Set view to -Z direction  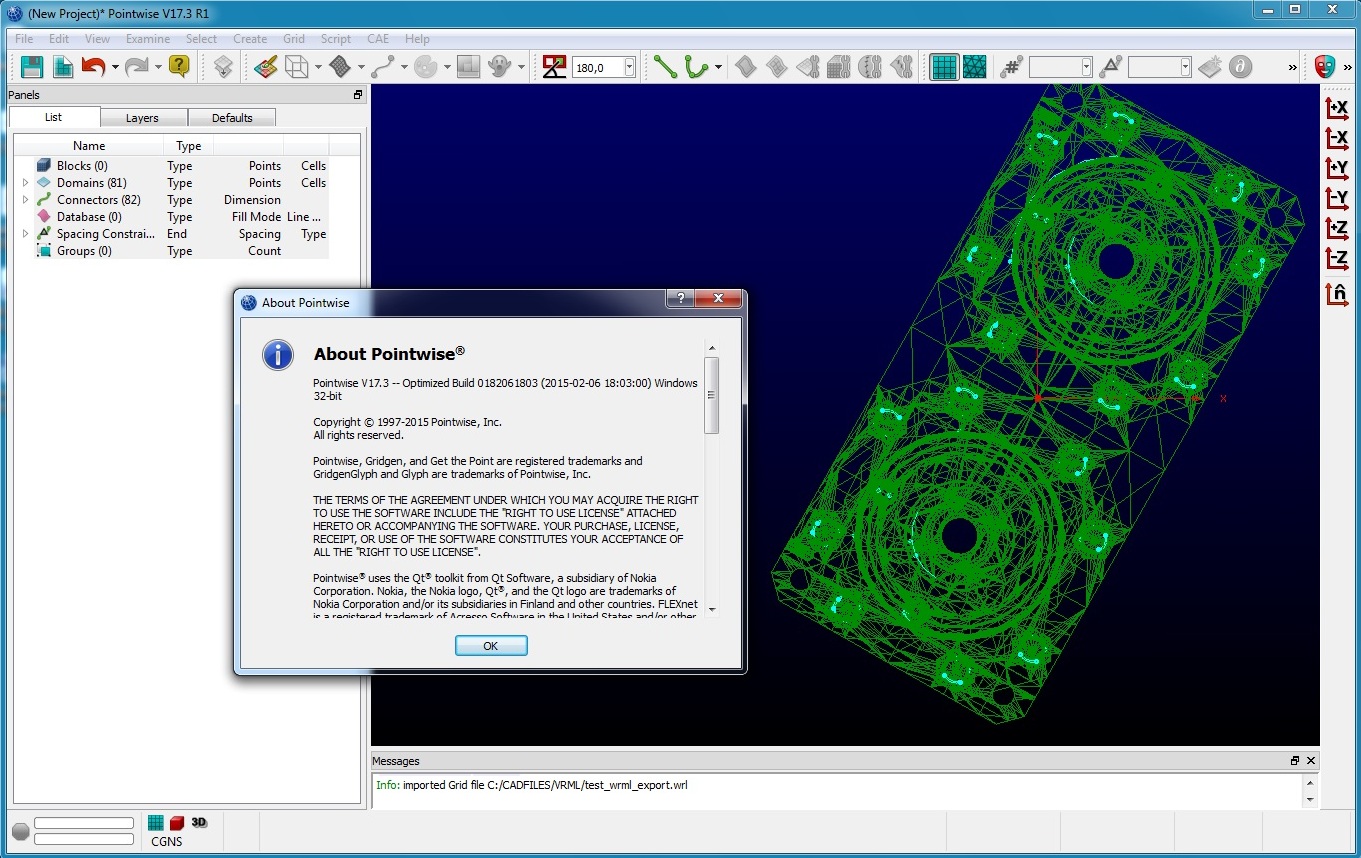[1336, 258]
